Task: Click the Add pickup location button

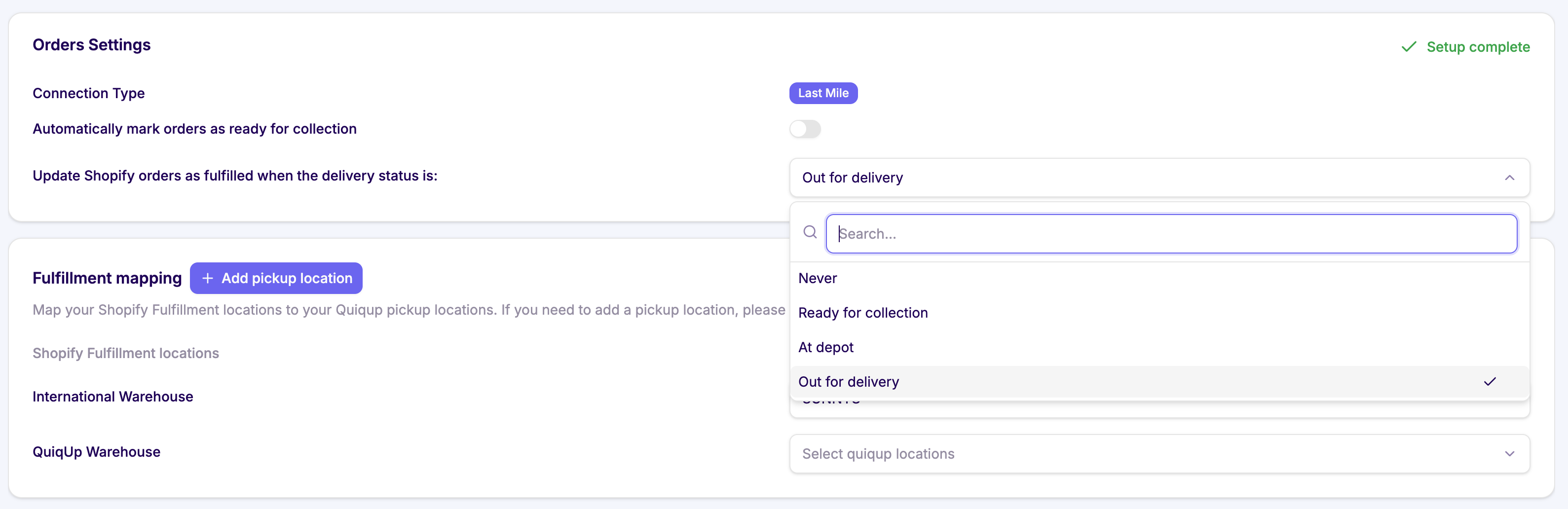Action: click(276, 278)
